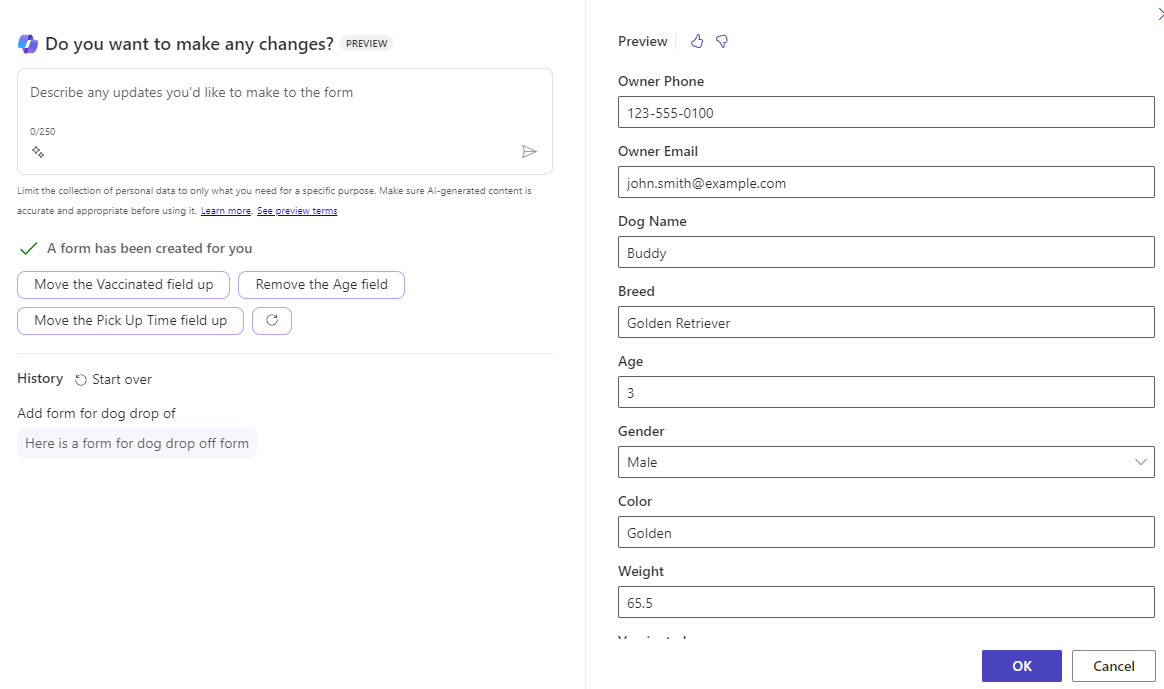Select 'Move the Vaccinated field up' suggestion
Screen dimensions: 1164x689
coord(123,285)
